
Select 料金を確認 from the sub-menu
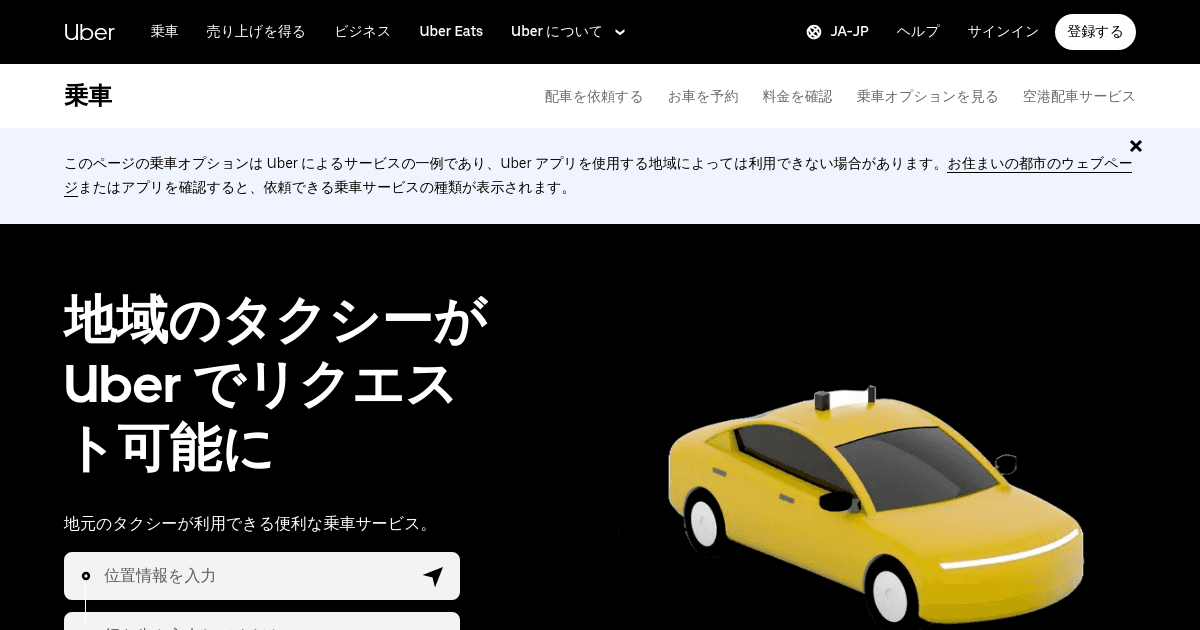[797, 96]
